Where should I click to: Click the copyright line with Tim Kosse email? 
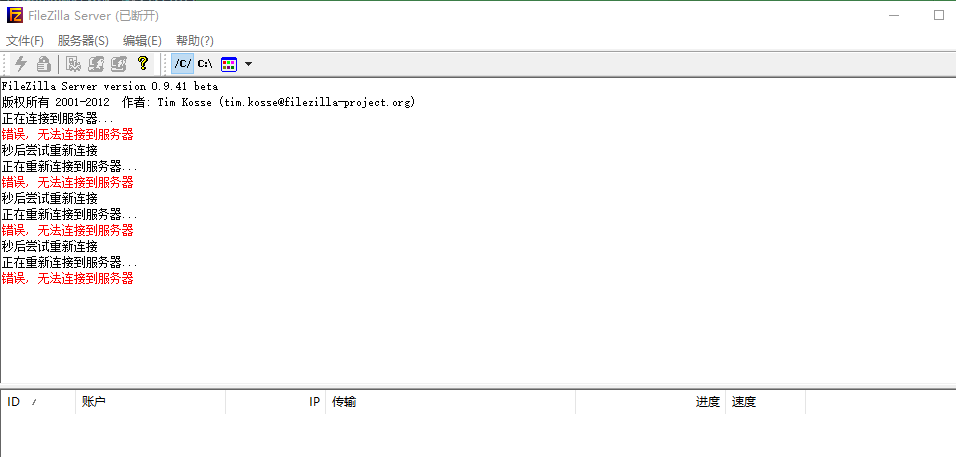tap(209, 102)
